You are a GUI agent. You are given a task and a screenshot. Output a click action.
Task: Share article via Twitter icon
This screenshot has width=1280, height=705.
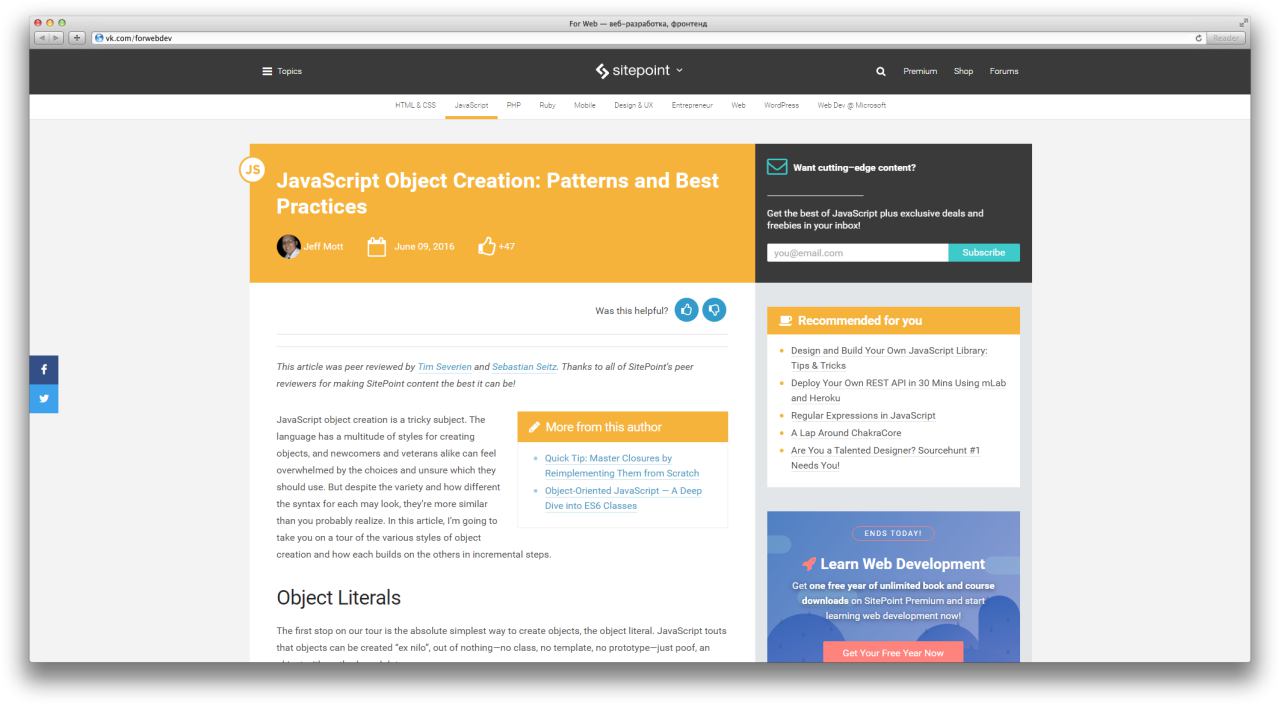coord(43,398)
